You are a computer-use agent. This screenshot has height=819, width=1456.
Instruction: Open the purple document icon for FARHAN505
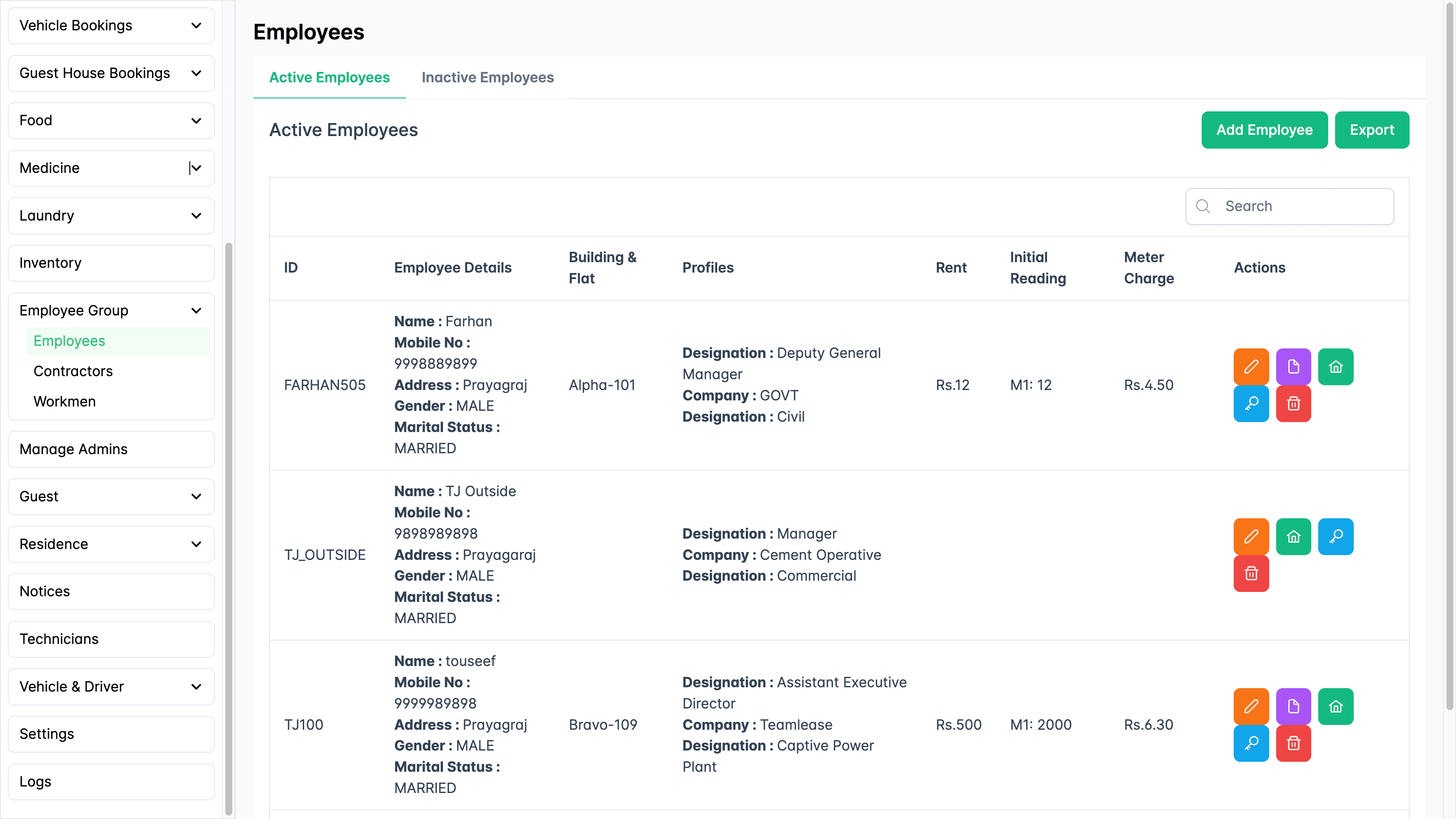coord(1294,367)
